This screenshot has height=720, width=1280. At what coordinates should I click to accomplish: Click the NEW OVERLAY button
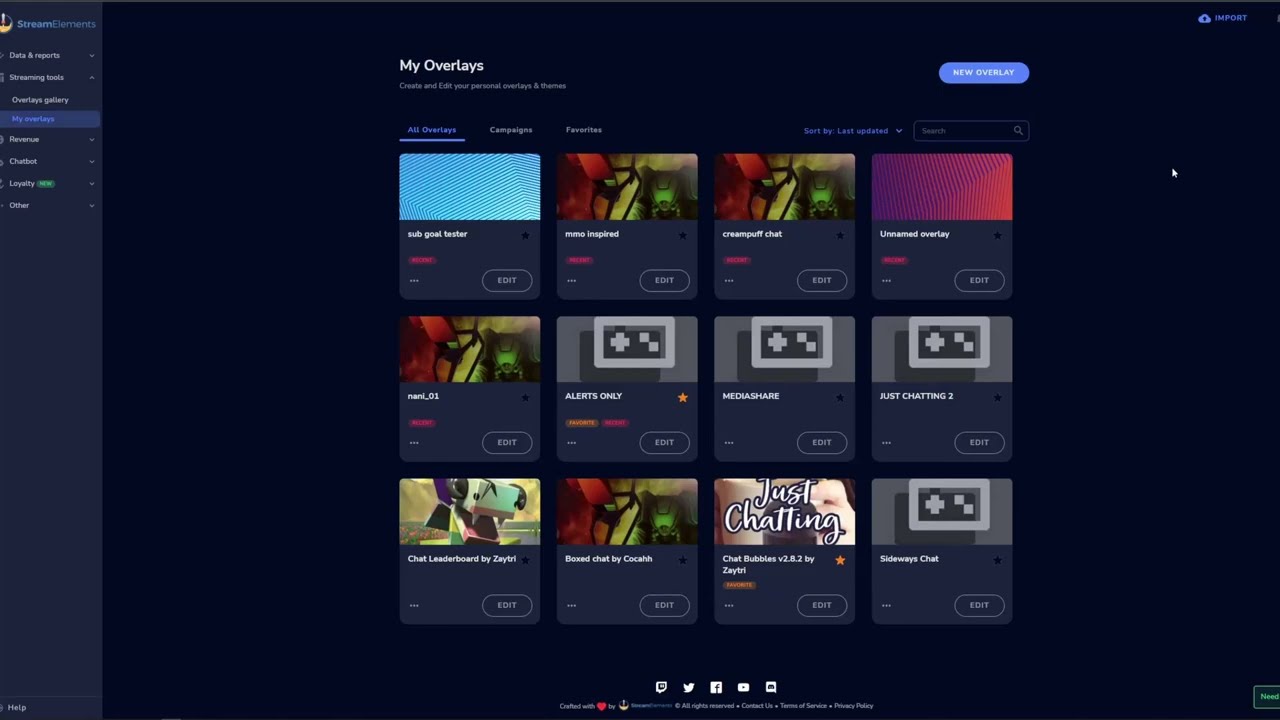pyautogui.click(x=984, y=73)
